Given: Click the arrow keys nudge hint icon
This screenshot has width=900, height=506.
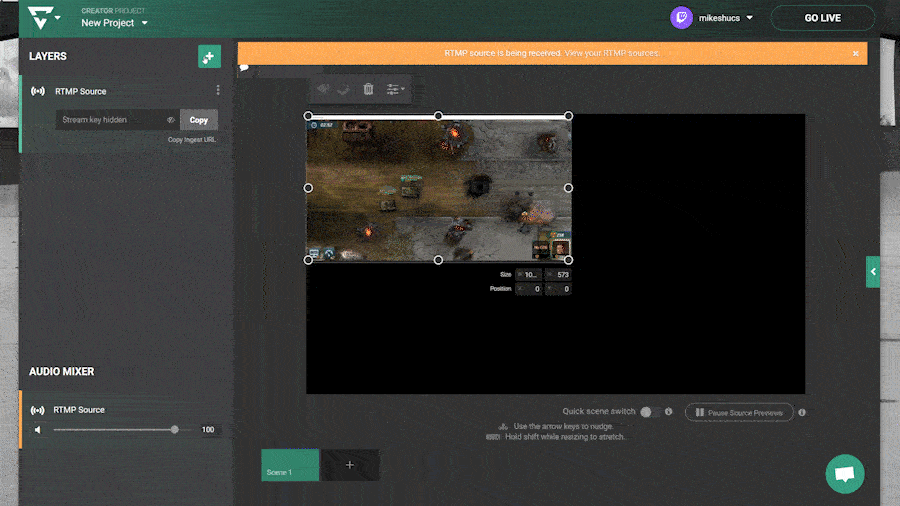Looking at the screenshot, I should pyautogui.click(x=503, y=426).
